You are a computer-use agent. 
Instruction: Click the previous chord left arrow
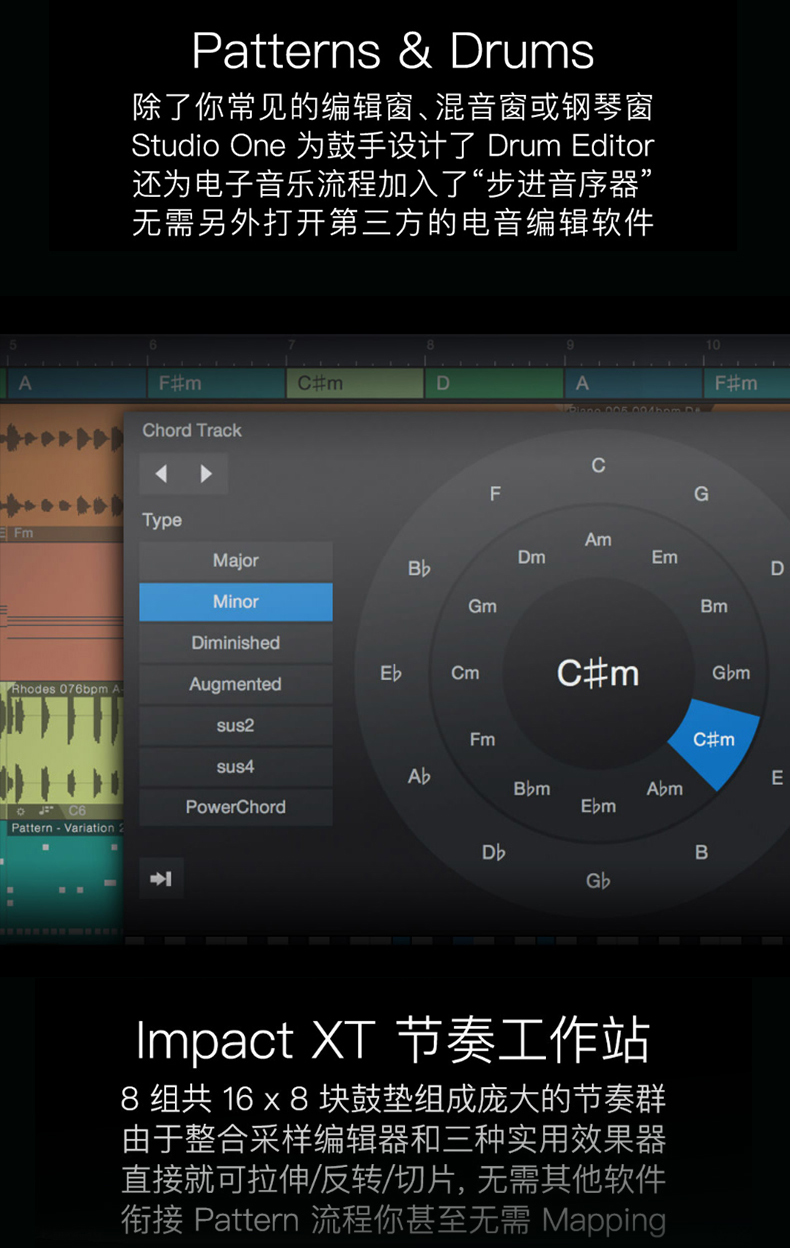click(161, 474)
